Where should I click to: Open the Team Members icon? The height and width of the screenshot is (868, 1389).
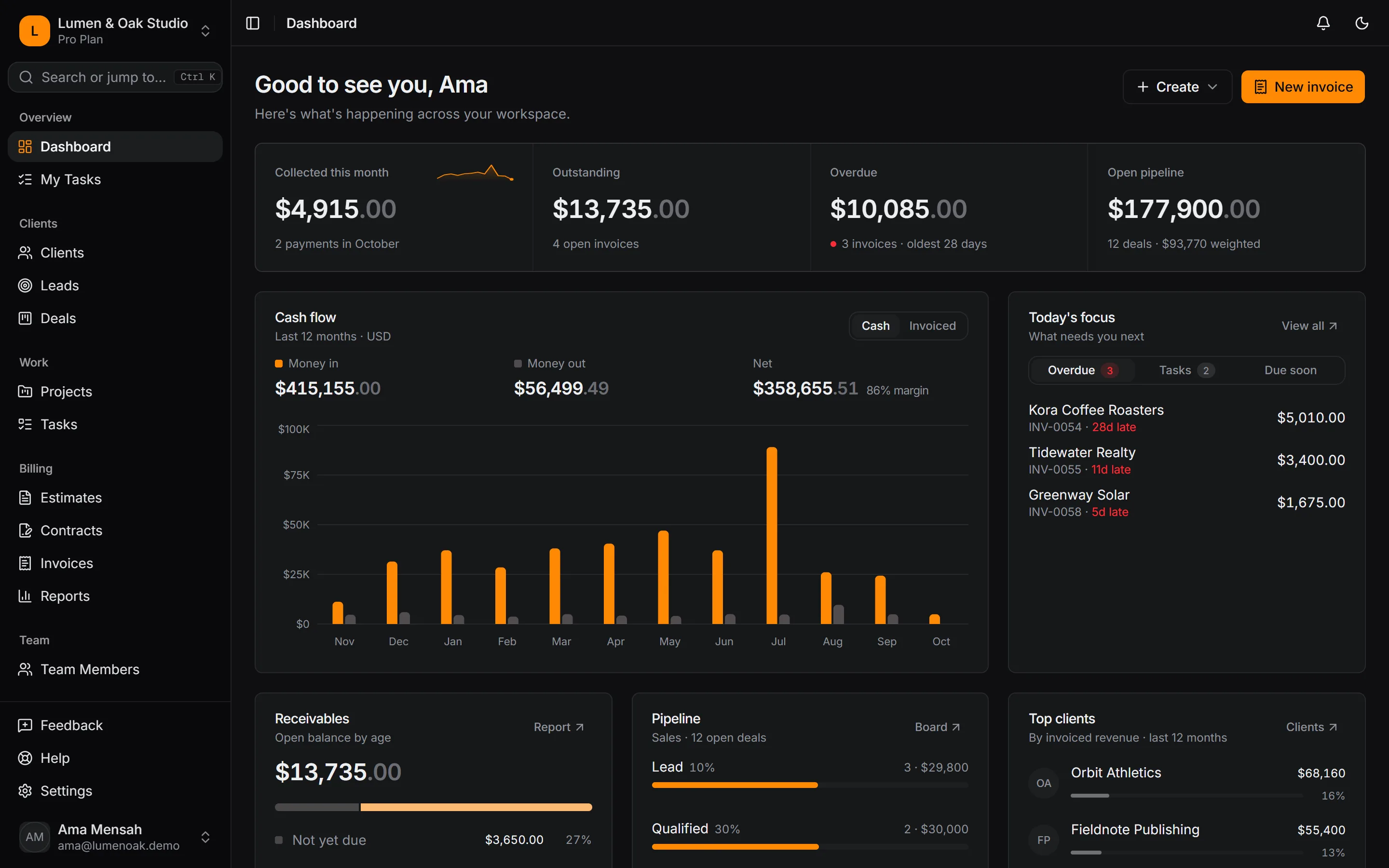tap(25, 669)
